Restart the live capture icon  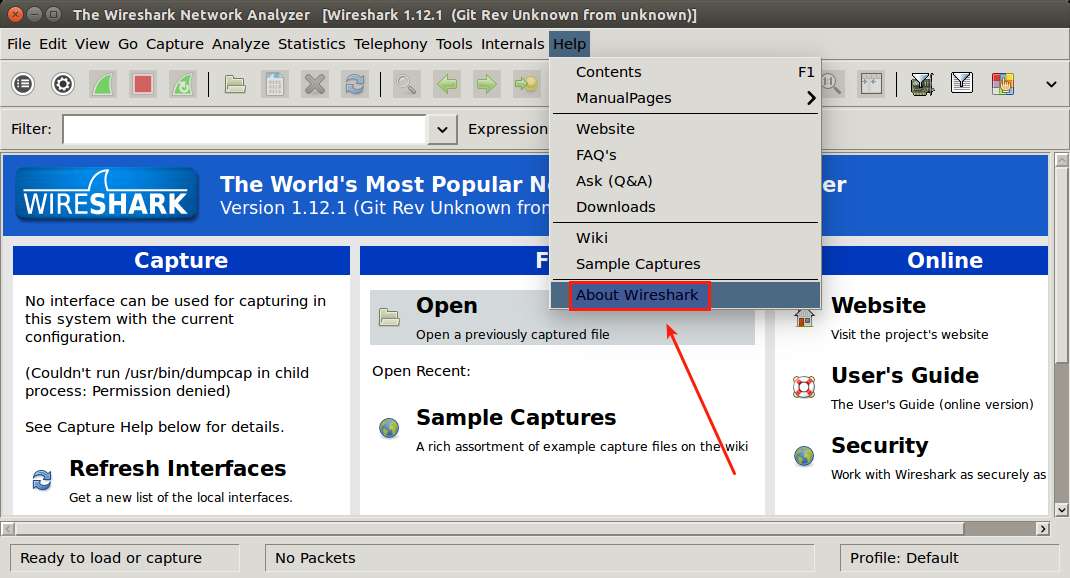point(182,84)
